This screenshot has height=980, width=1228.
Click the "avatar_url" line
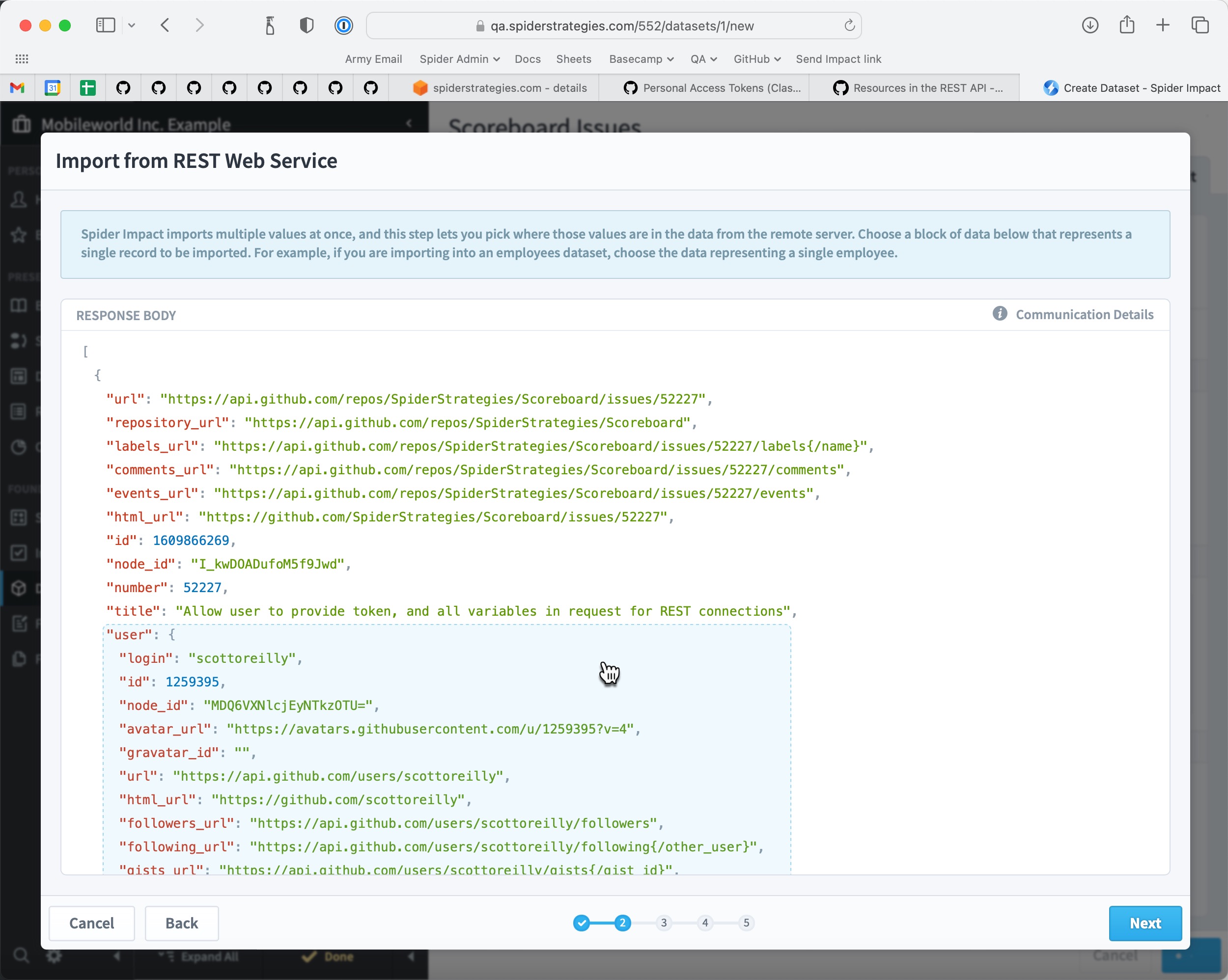(x=380, y=730)
